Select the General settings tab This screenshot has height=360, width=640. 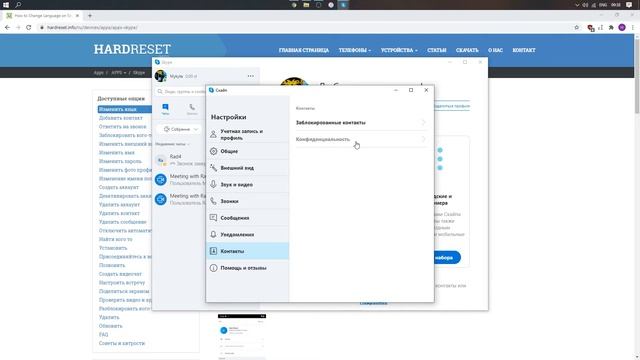click(248, 151)
